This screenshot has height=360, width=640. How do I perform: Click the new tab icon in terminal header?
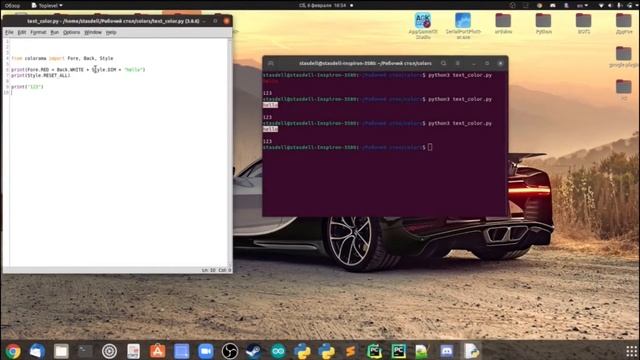[271, 63]
